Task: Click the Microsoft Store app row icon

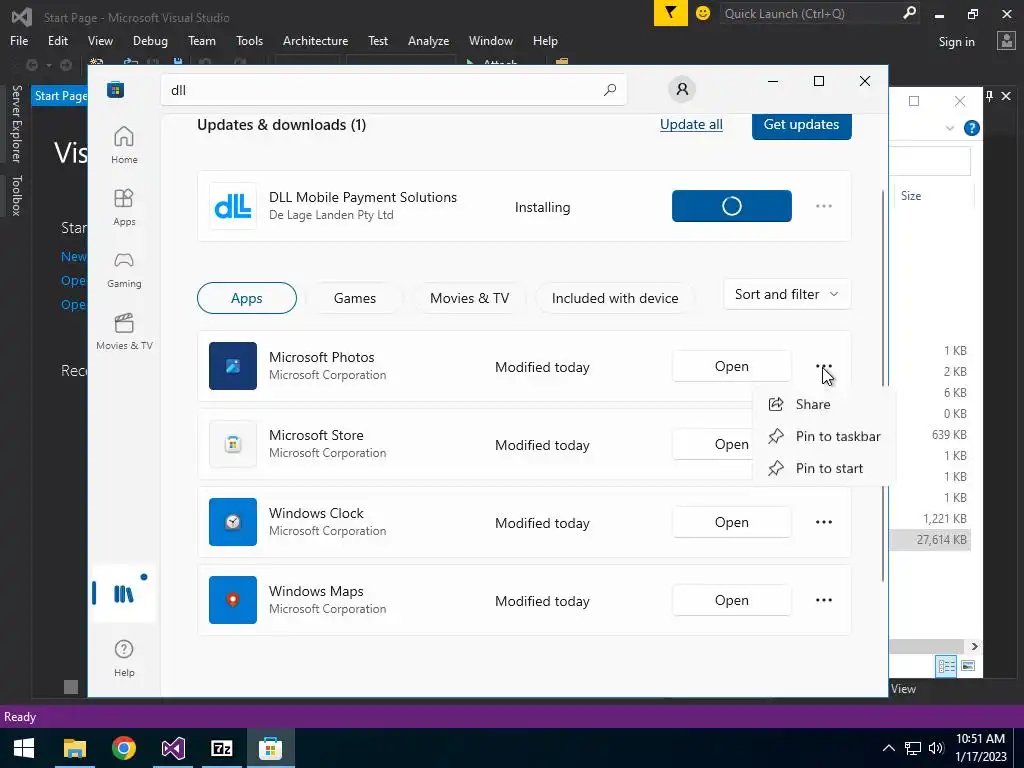Action: pyautogui.click(x=233, y=444)
